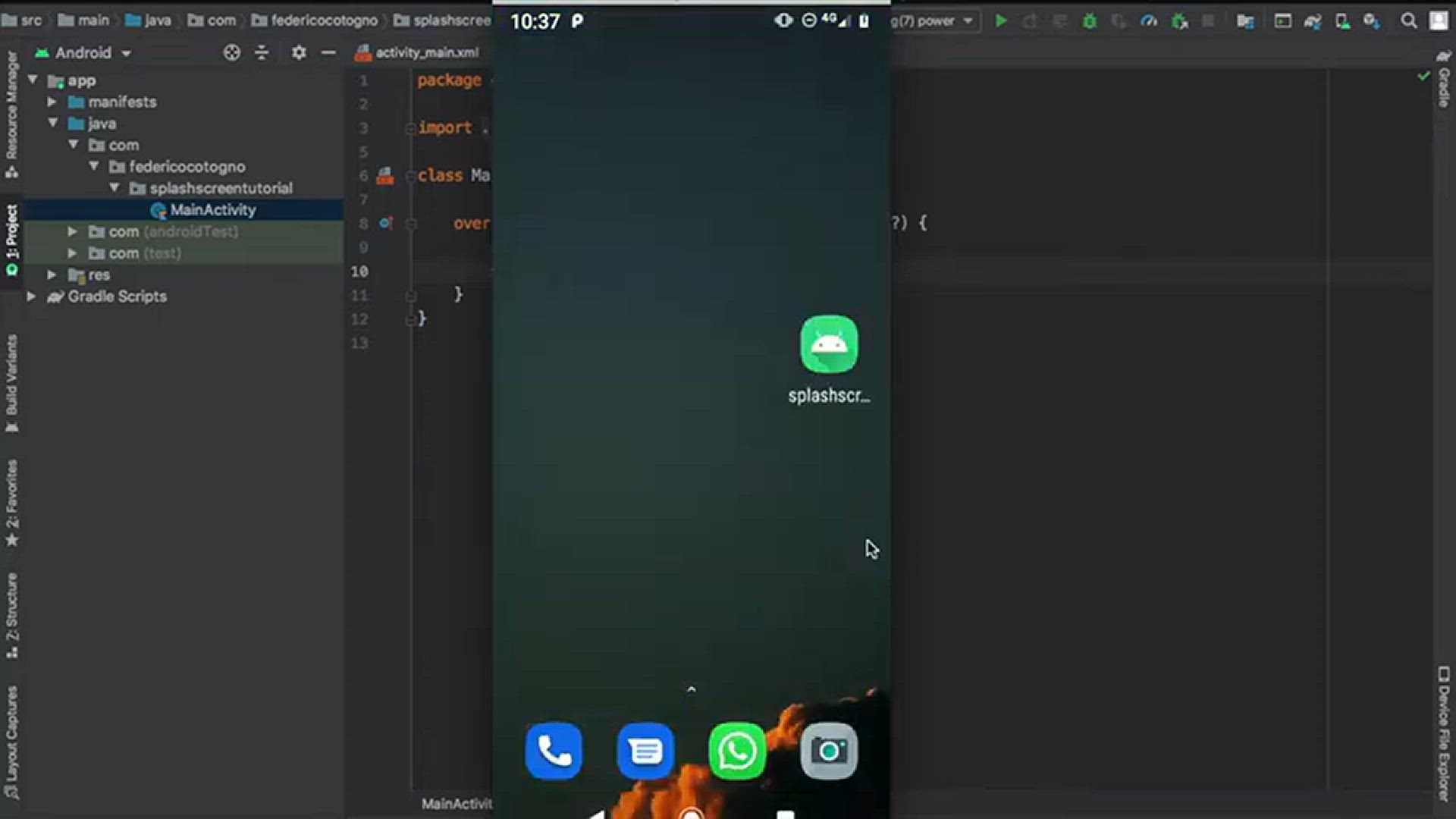Expand the manifests folder
Viewport: 1456px width, 819px height.
(x=52, y=102)
